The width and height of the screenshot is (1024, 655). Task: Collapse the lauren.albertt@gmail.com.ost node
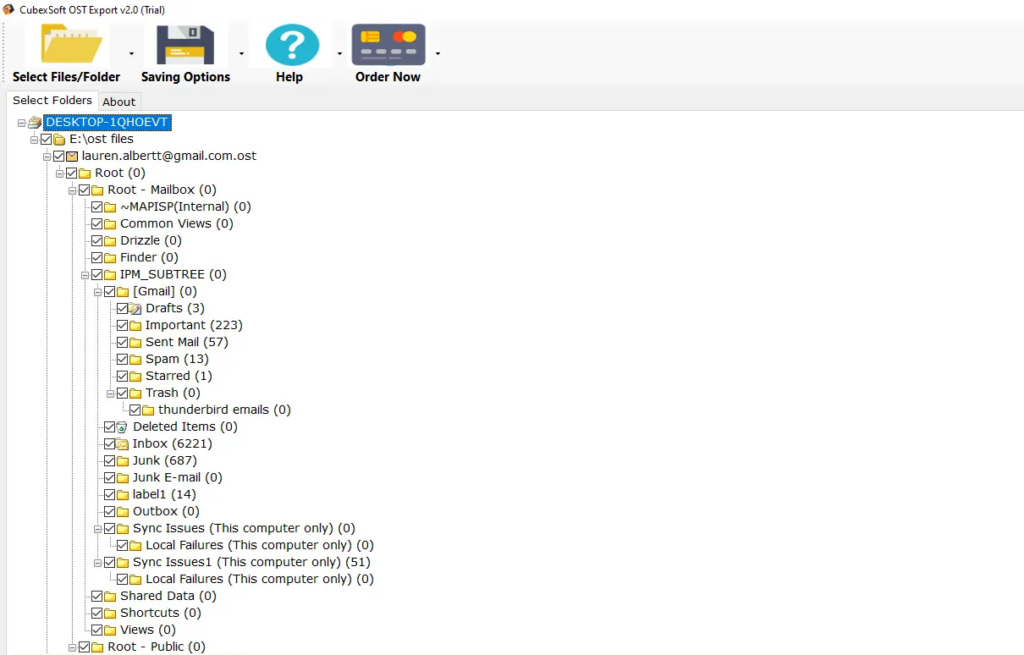pyautogui.click(x=47, y=157)
